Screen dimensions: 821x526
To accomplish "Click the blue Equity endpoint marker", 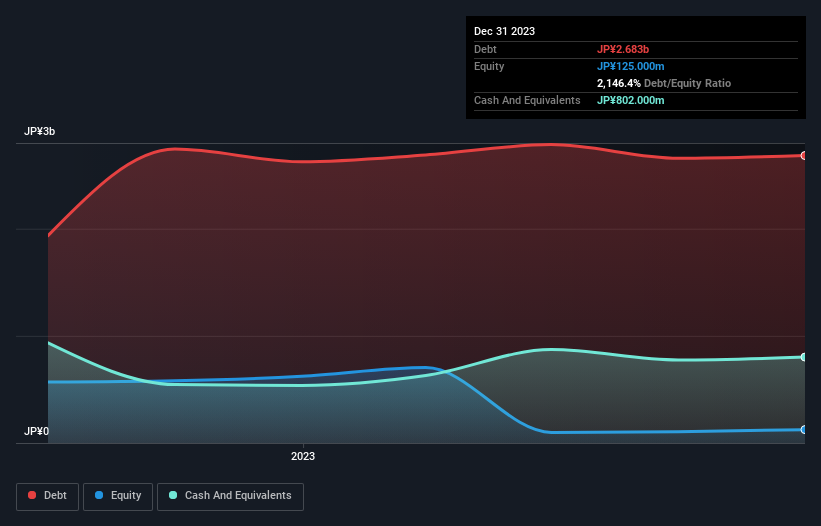I will point(804,430).
